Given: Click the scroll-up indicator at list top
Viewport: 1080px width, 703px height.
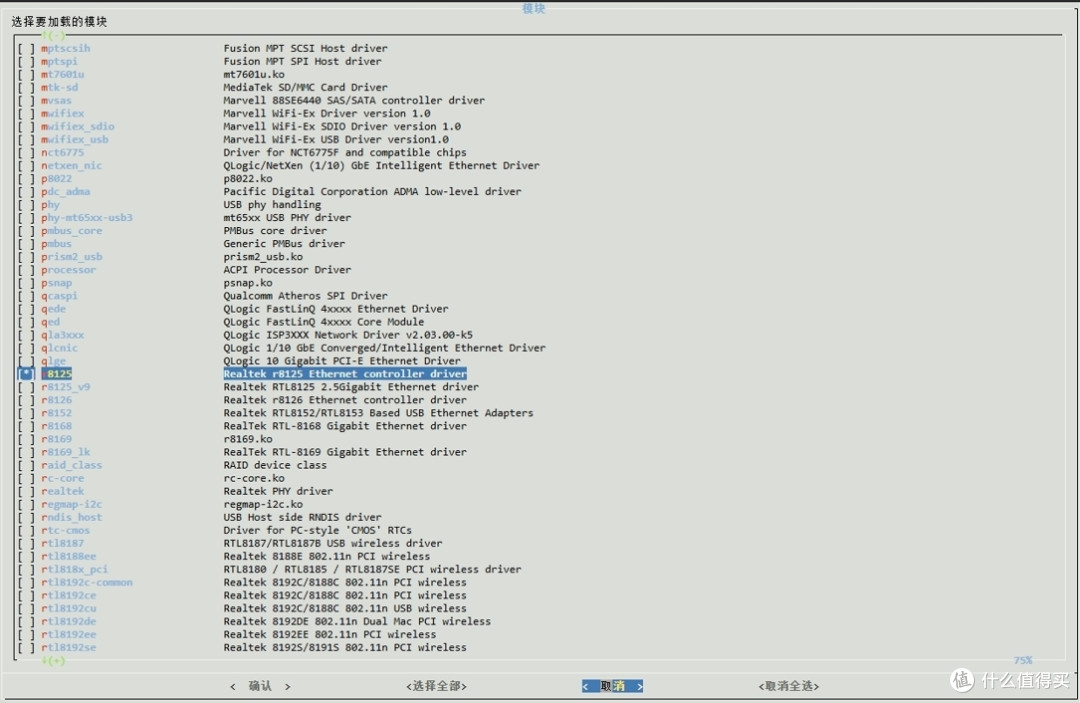Looking at the screenshot, I should [54, 34].
